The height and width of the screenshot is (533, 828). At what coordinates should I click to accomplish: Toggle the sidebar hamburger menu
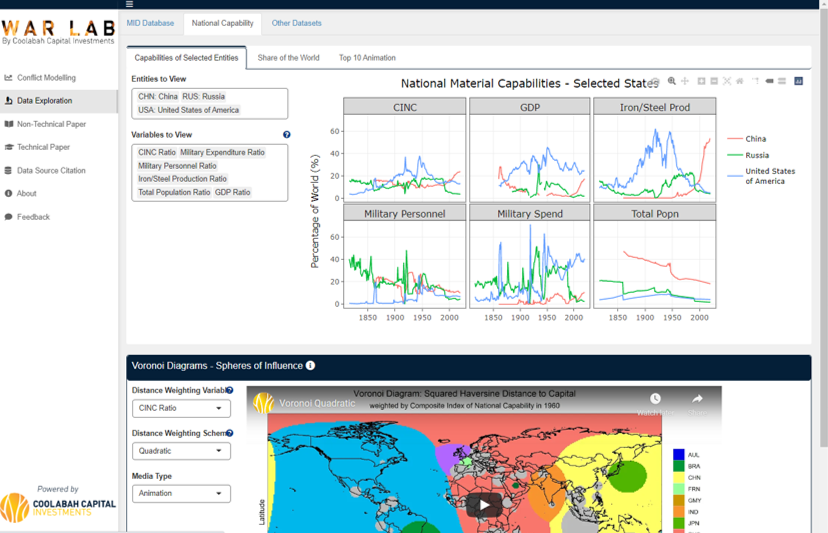pyautogui.click(x=129, y=5)
